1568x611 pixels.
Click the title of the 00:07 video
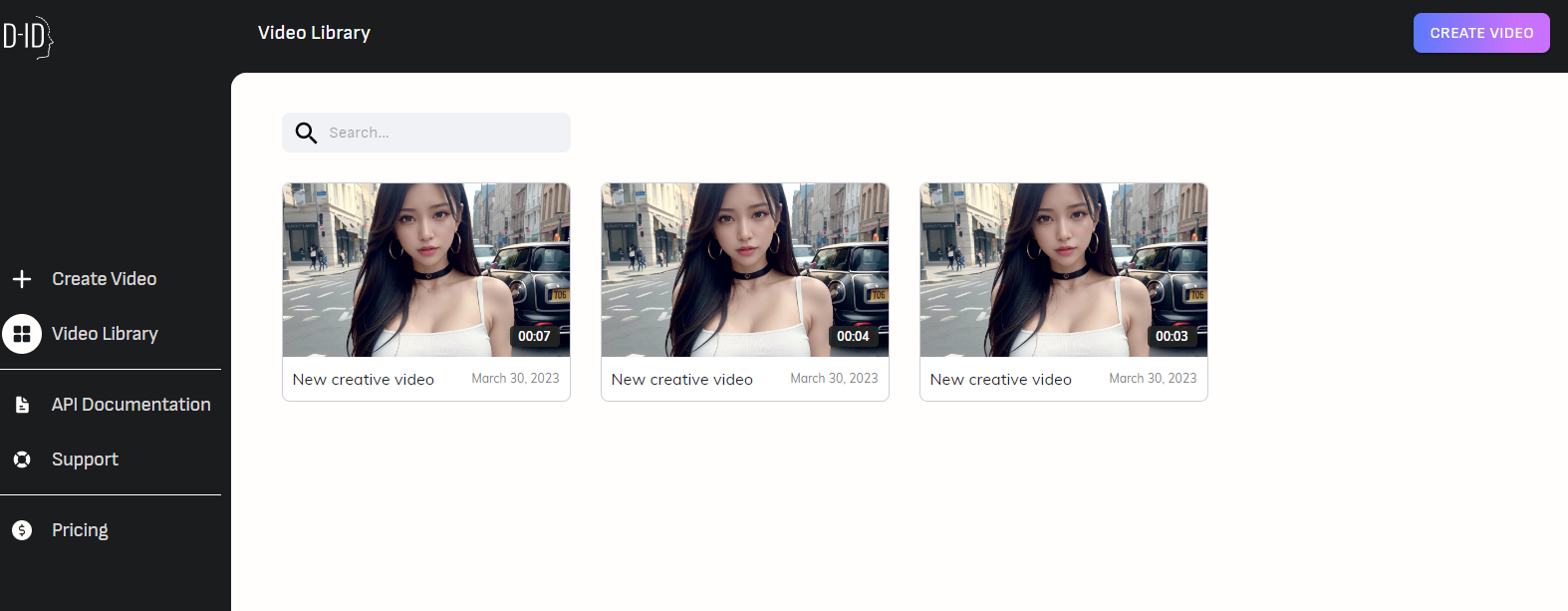point(364,380)
